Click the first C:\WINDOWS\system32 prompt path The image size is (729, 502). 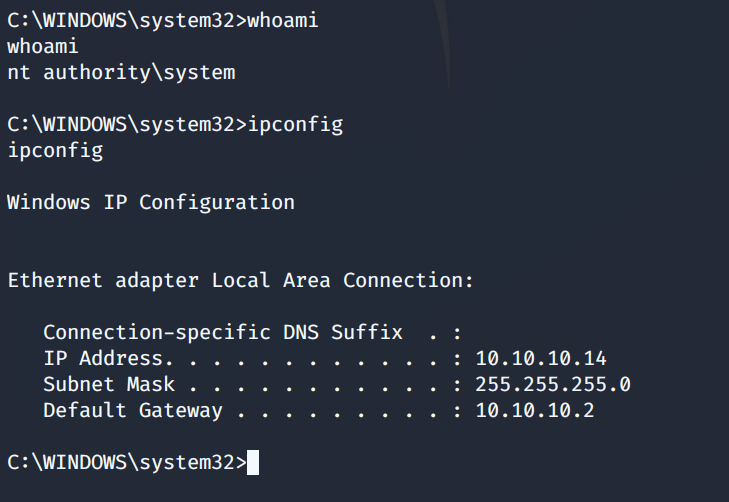click(x=120, y=20)
